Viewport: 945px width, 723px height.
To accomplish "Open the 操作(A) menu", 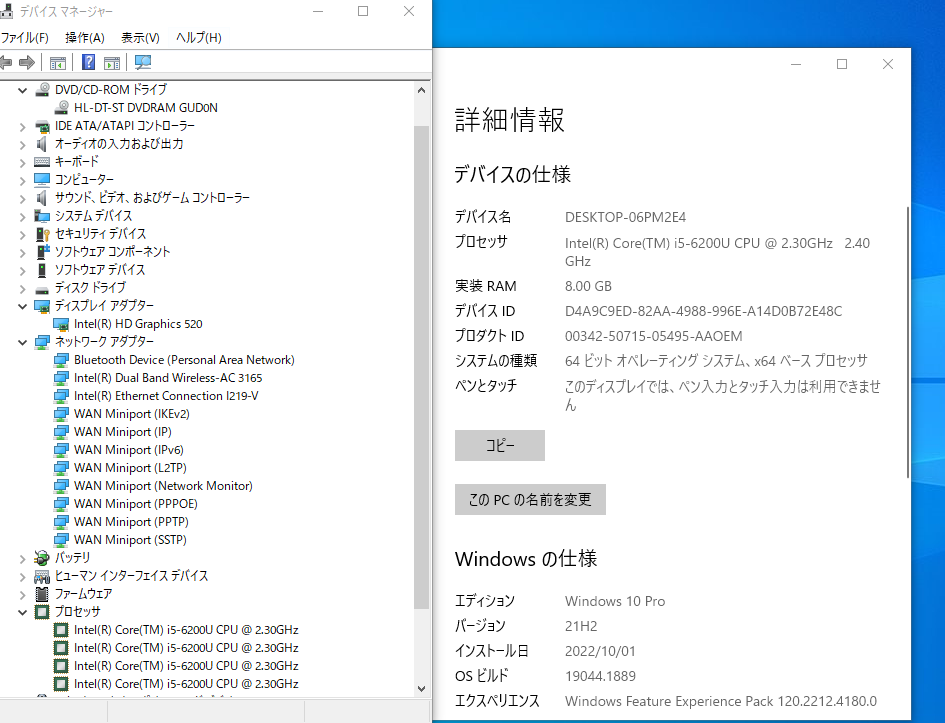I will pos(85,37).
